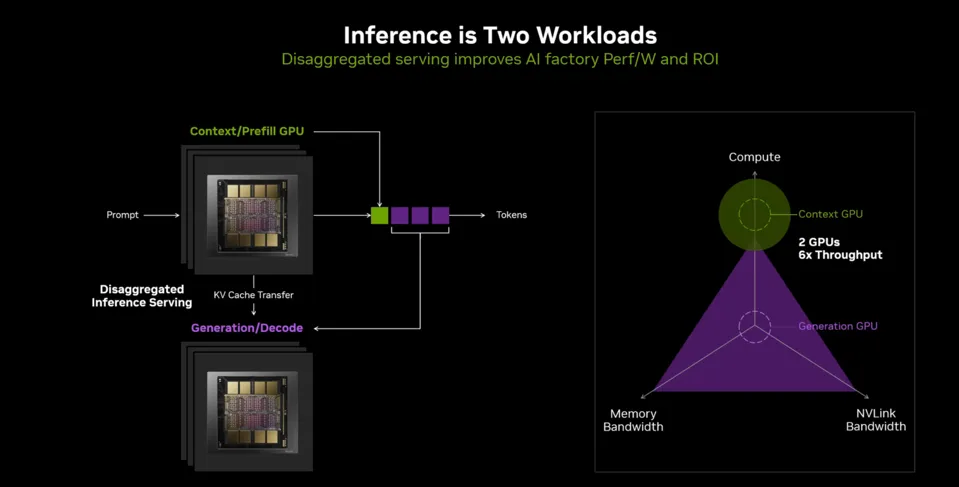Click the green subtitle about disaggregated serving
Screen dimensions: 959x487
pyautogui.click(x=500, y=59)
